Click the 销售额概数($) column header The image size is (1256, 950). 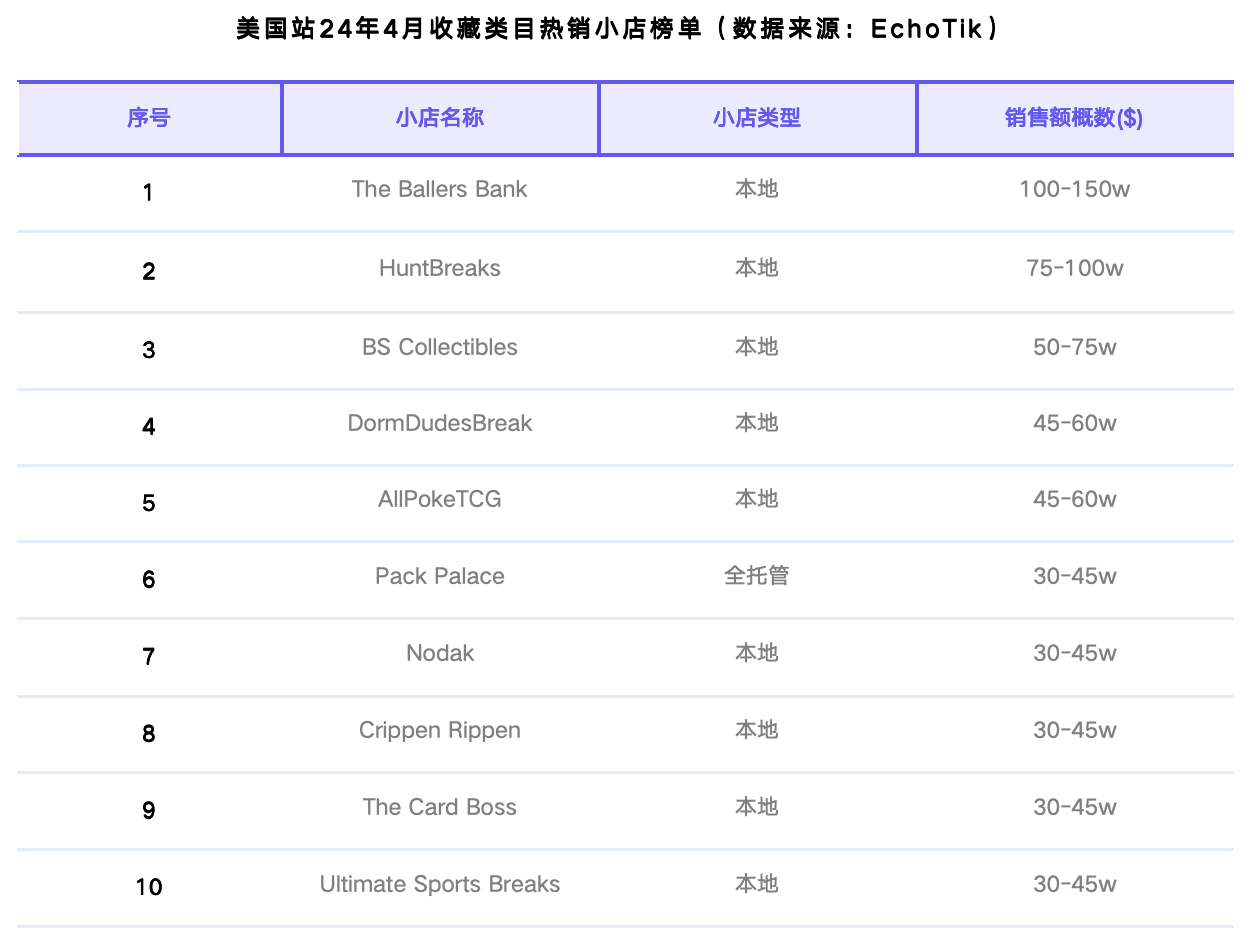pyautogui.click(x=1074, y=118)
